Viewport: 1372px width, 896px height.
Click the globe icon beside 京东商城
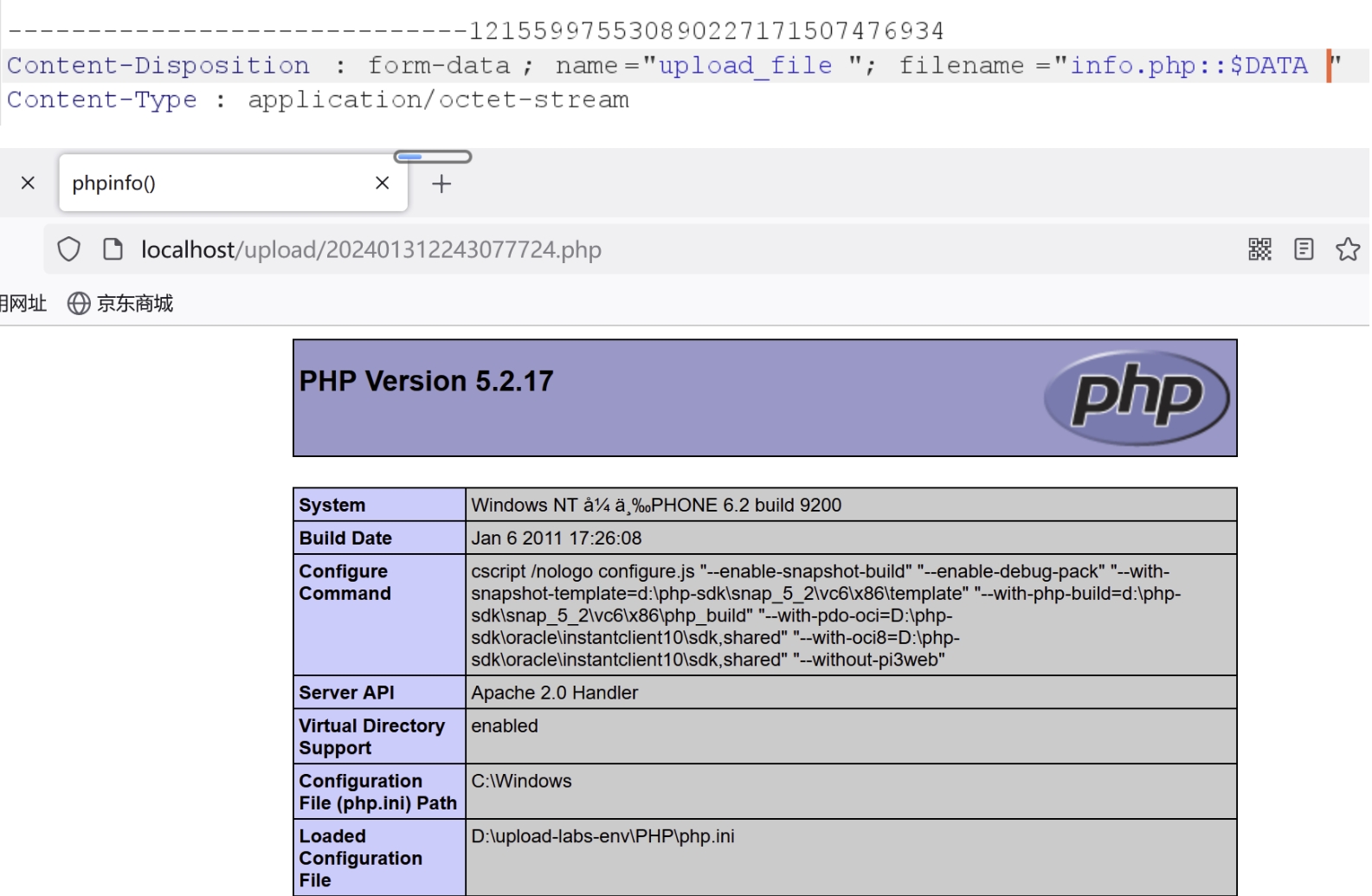click(79, 303)
